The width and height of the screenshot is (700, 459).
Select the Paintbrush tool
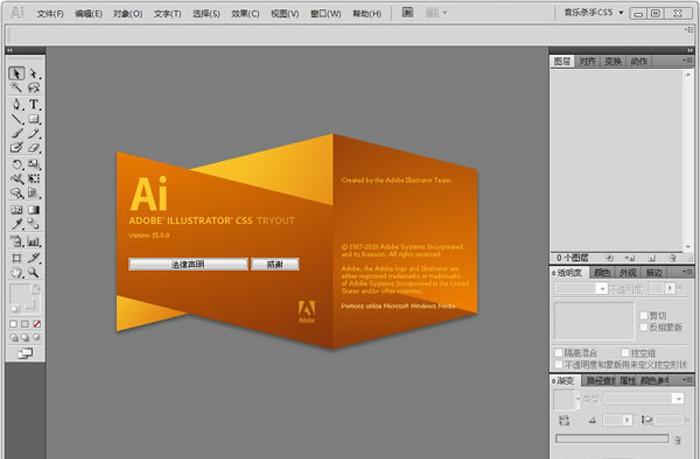pos(17,133)
